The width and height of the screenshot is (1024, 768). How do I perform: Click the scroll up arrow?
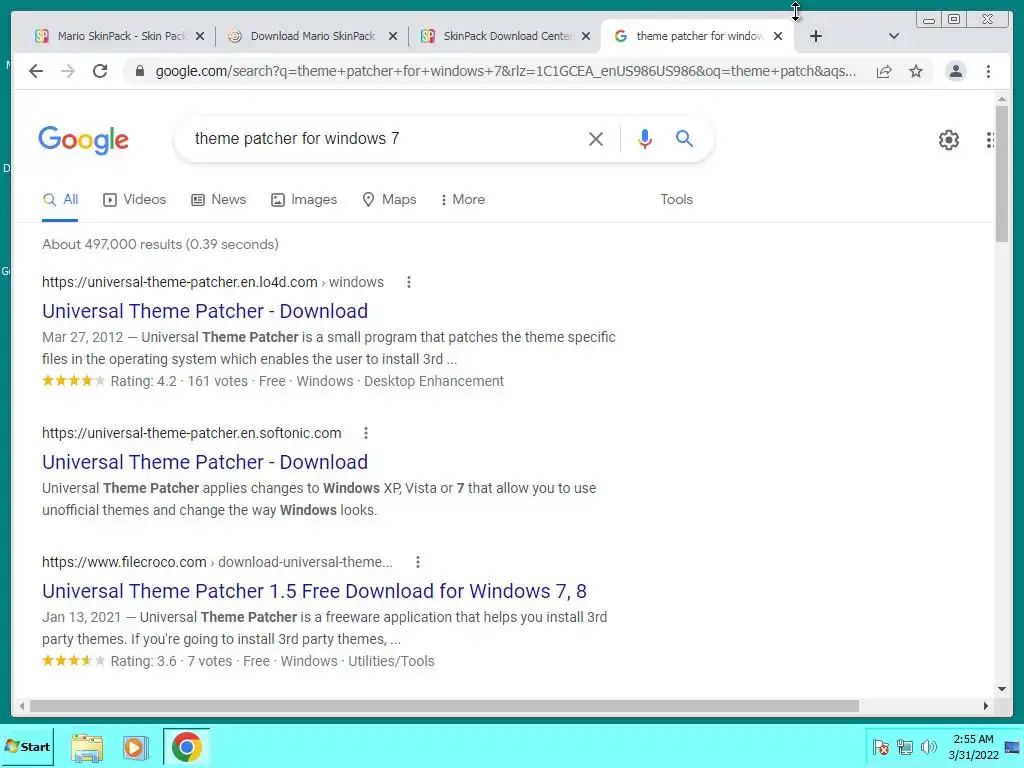tap(1002, 99)
